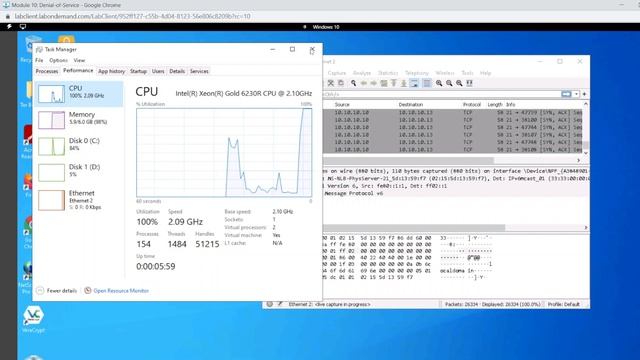Open the Task Manager Options menu
The height and width of the screenshot is (360, 640).
pyautogui.click(x=58, y=60)
